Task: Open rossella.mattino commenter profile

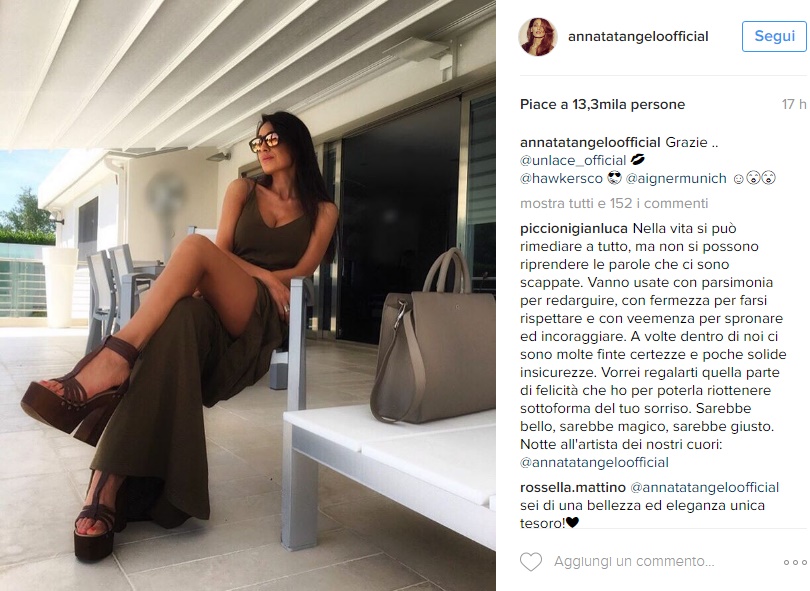Action: point(573,487)
